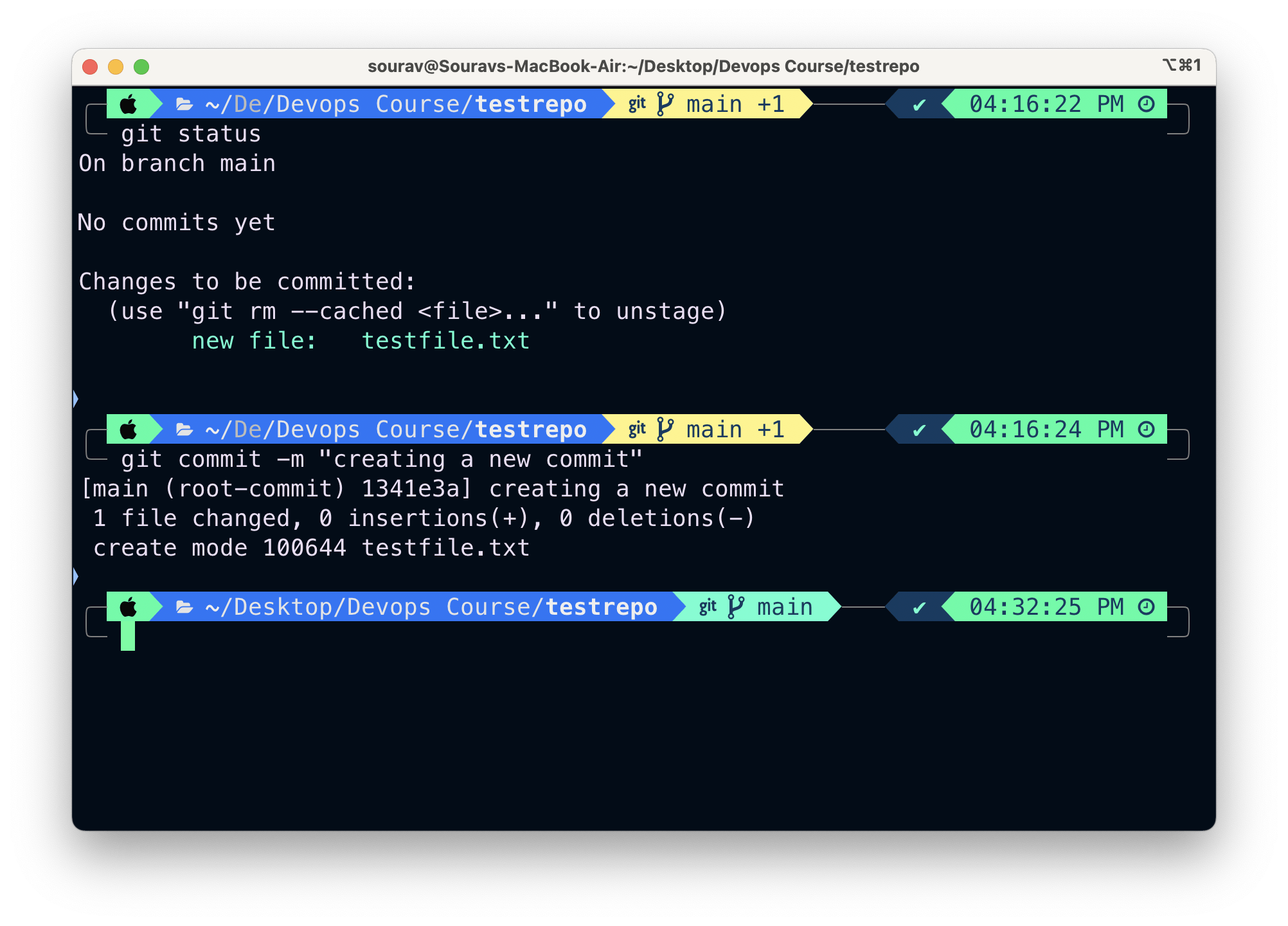Click the clock icon beside 04:32:25 PM
This screenshot has height=926, width=1288.
1147,607
